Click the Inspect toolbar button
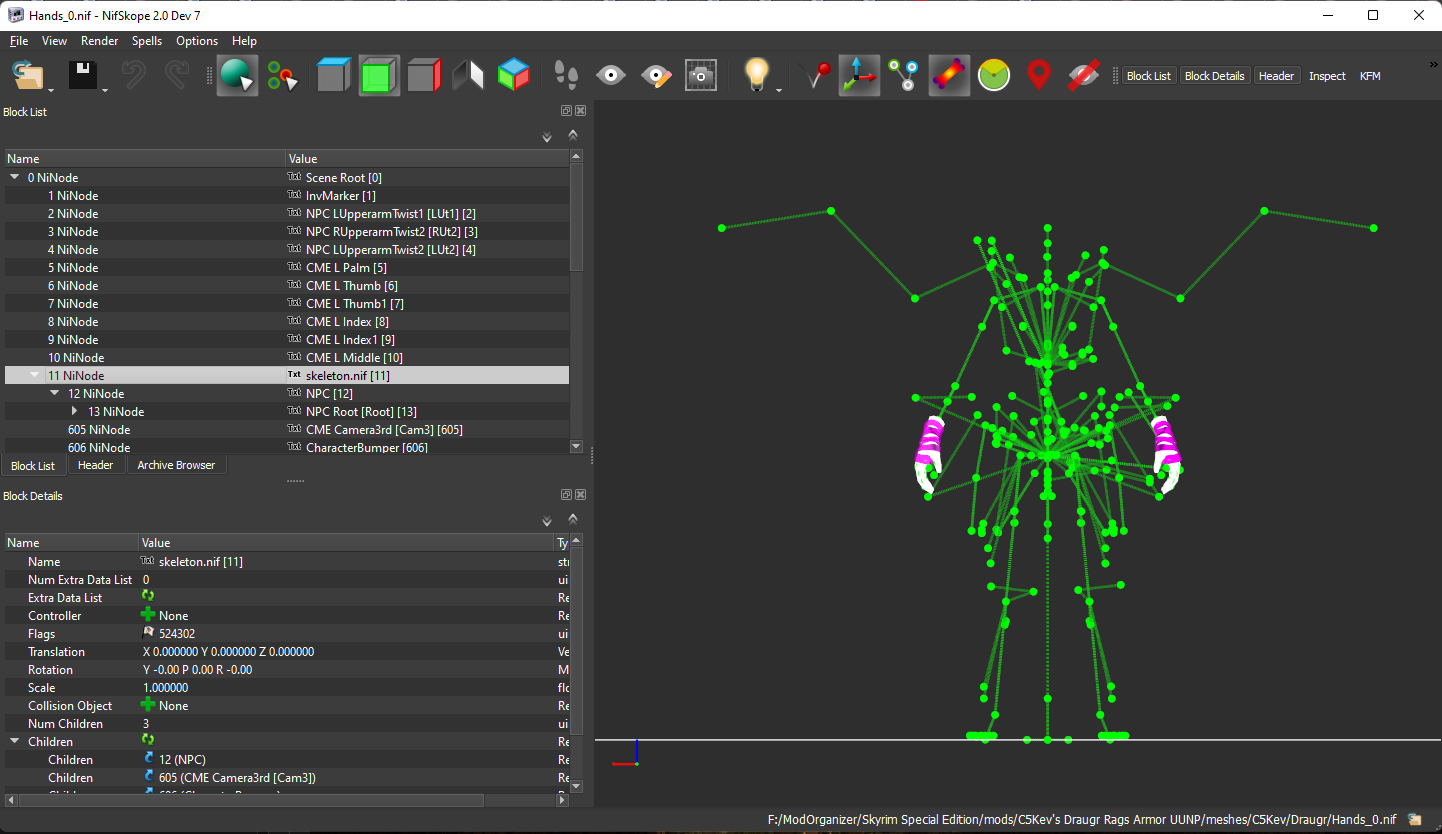This screenshot has width=1442, height=834. pyautogui.click(x=1327, y=76)
